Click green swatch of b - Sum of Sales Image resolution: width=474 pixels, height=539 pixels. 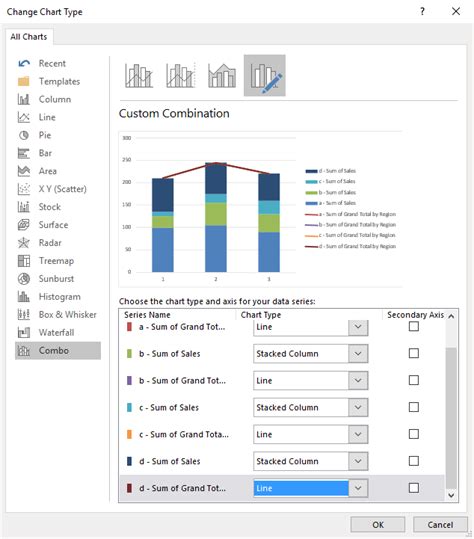pos(129,353)
